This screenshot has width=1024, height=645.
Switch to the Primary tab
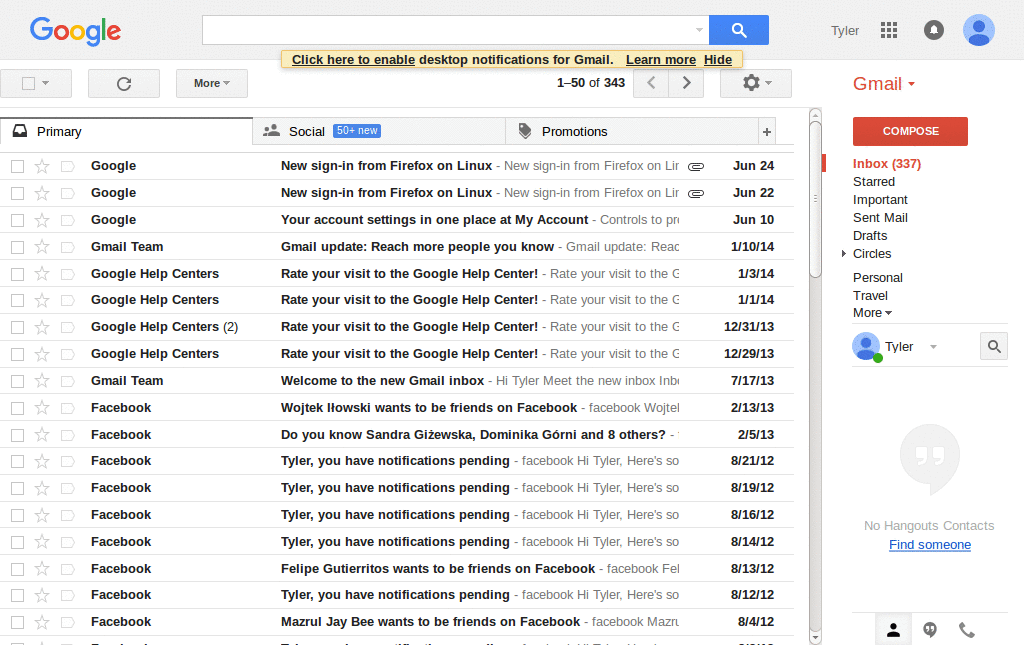(127, 131)
